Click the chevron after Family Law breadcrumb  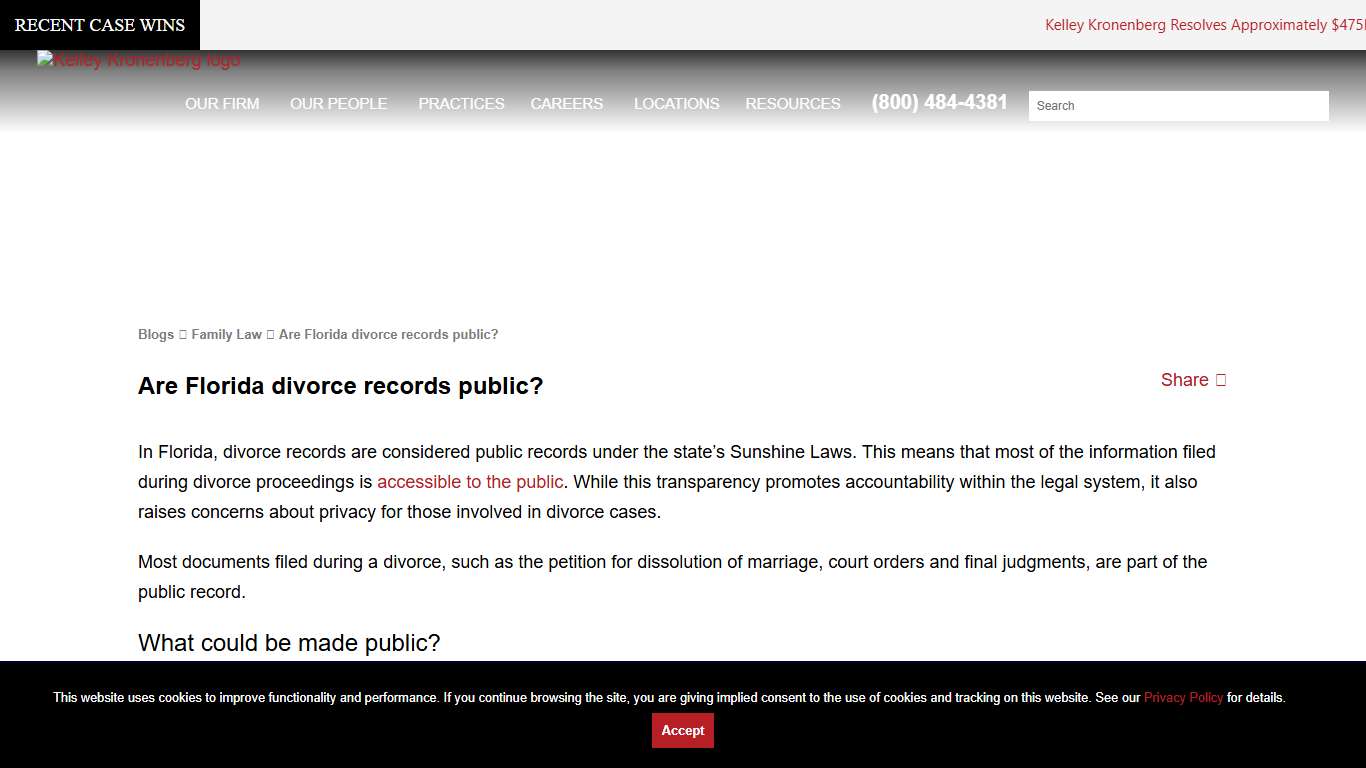pyautogui.click(x=269, y=334)
